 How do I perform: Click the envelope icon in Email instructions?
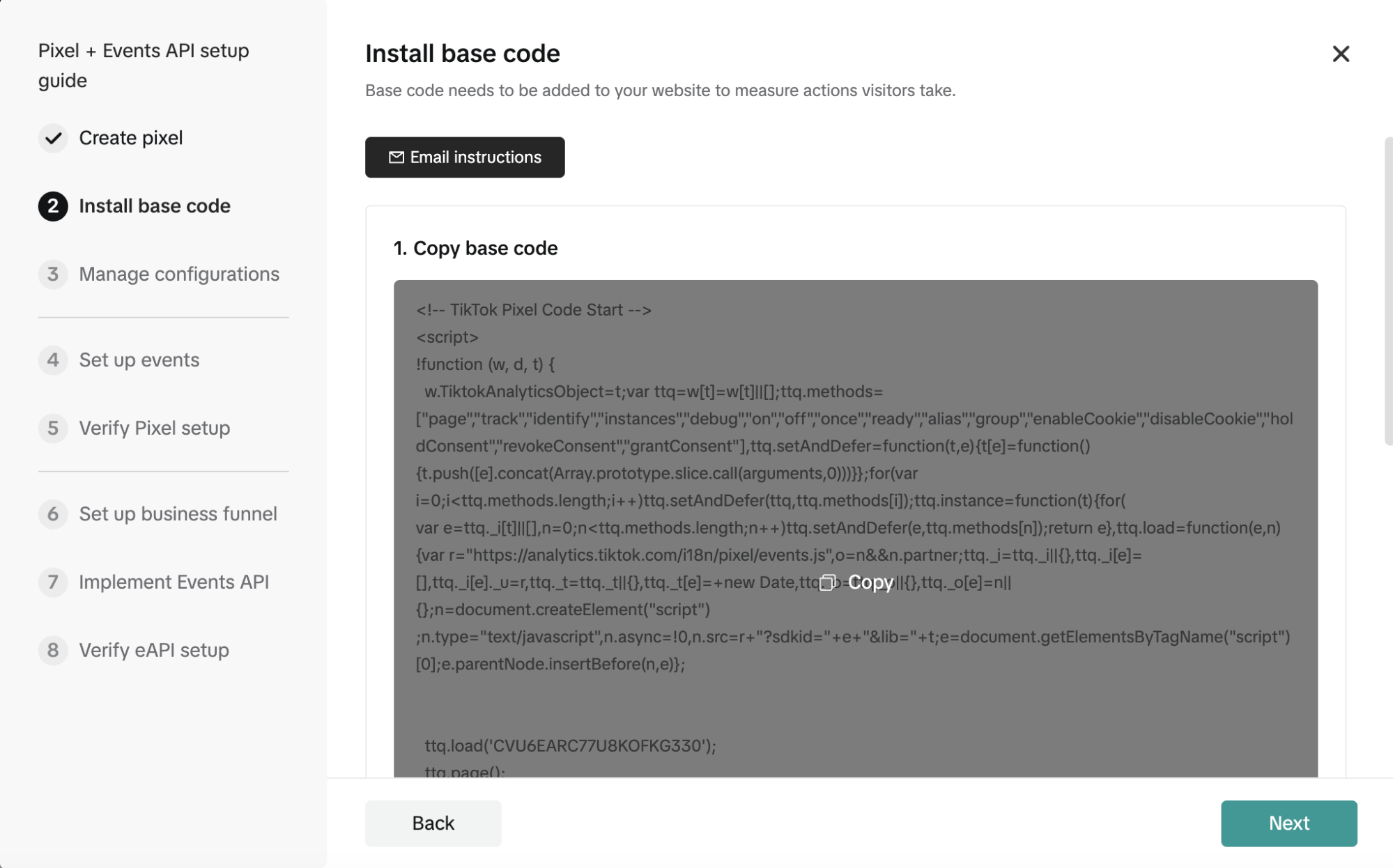pos(396,157)
